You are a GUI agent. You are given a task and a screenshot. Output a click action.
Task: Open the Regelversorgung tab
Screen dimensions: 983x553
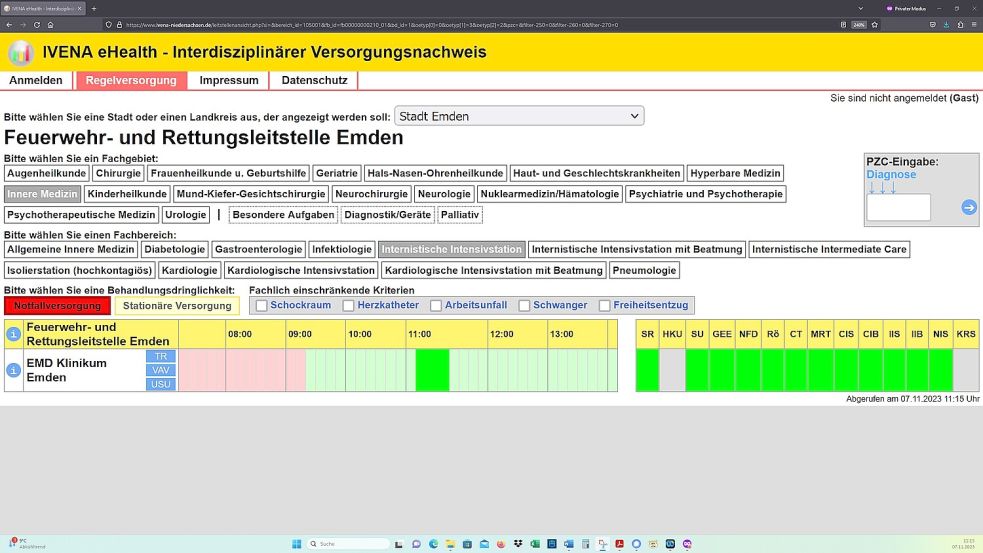pos(131,80)
